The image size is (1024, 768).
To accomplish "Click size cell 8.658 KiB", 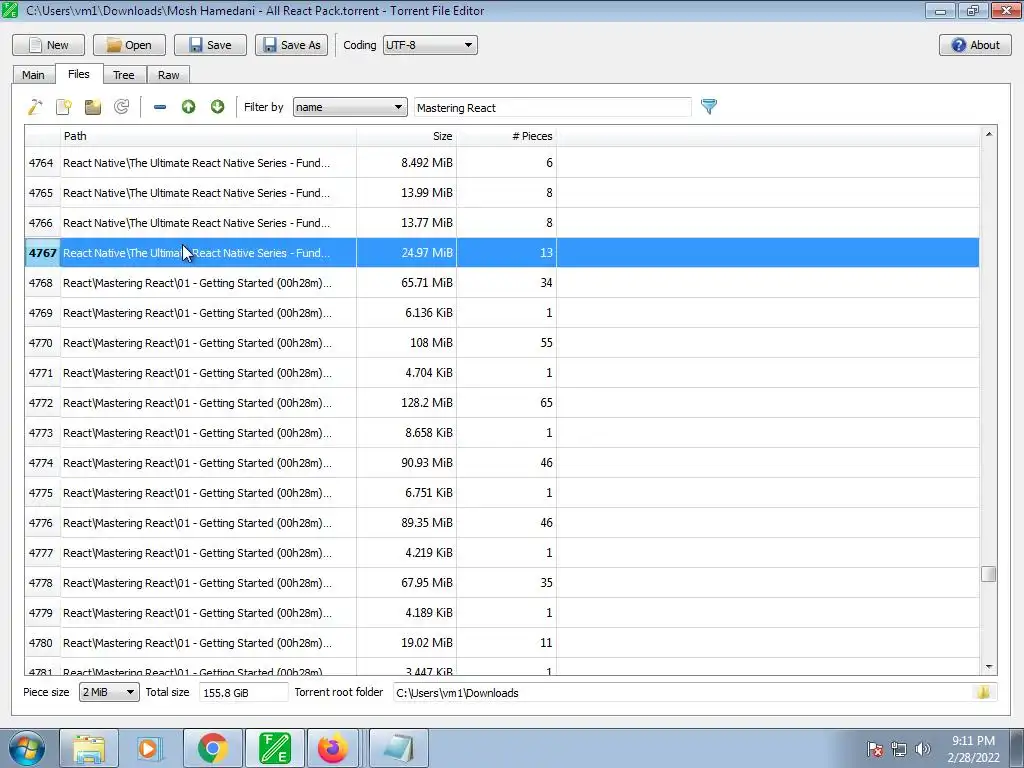I will pyautogui.click(x=406, y=433).
